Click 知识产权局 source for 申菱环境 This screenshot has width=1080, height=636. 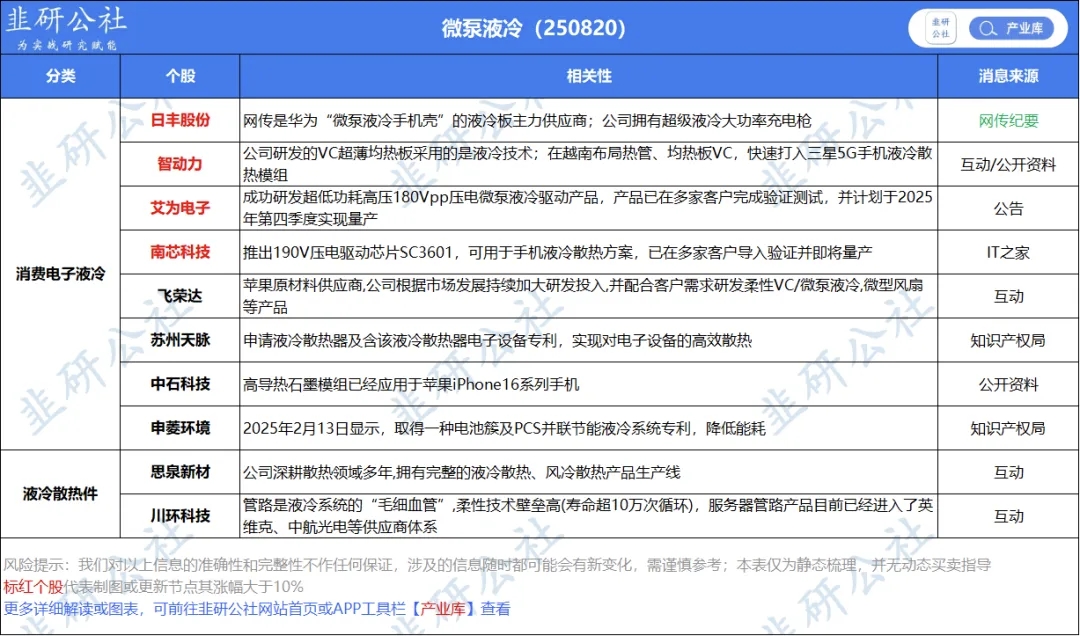pyautogui.click(x=1008, y=429)
